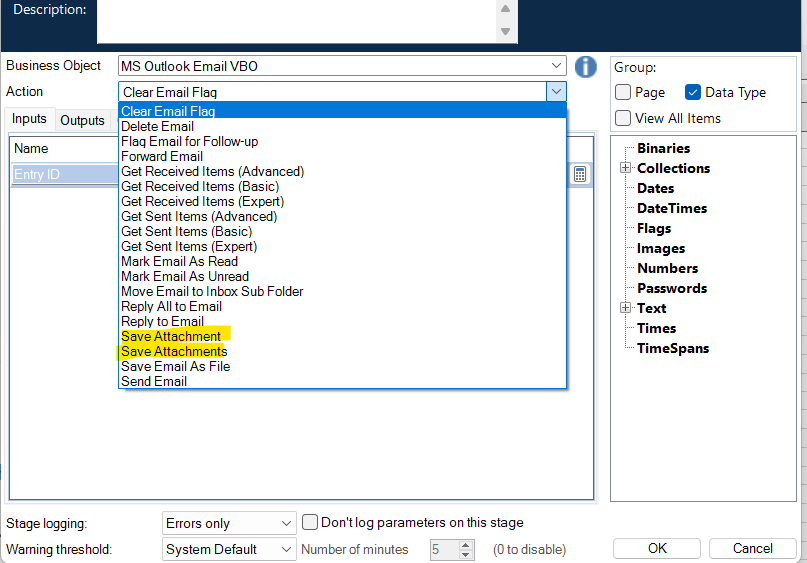
Task: Expand the Collections tree node
Action: click(x=625, y=168)
